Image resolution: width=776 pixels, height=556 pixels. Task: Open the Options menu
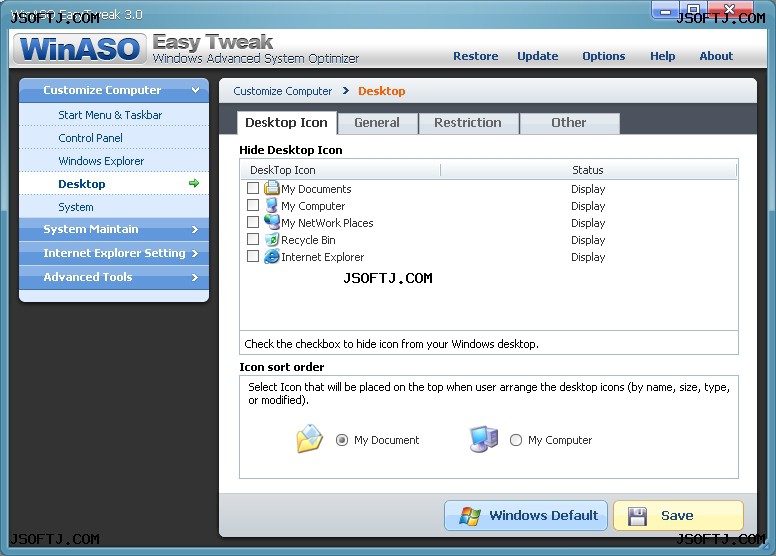point(603,56)
